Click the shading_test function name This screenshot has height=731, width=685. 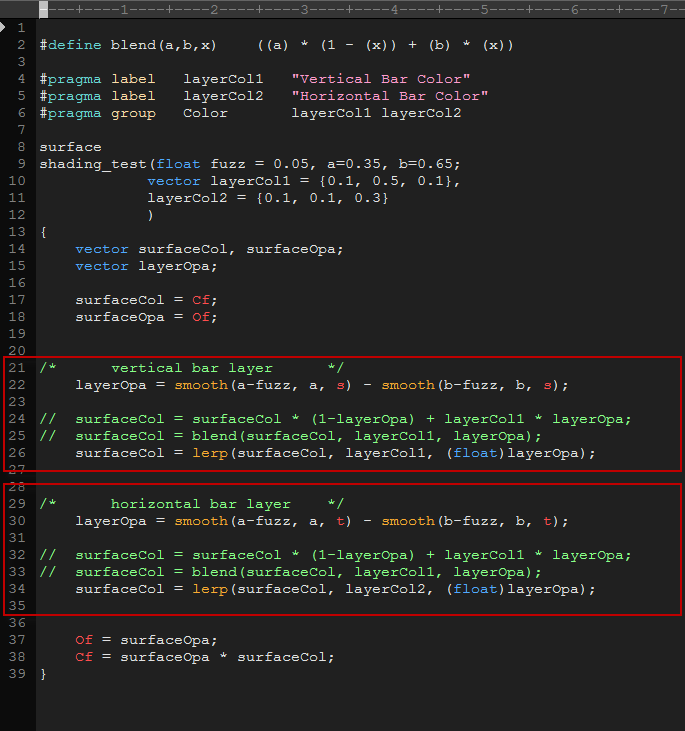coord(93,165)
